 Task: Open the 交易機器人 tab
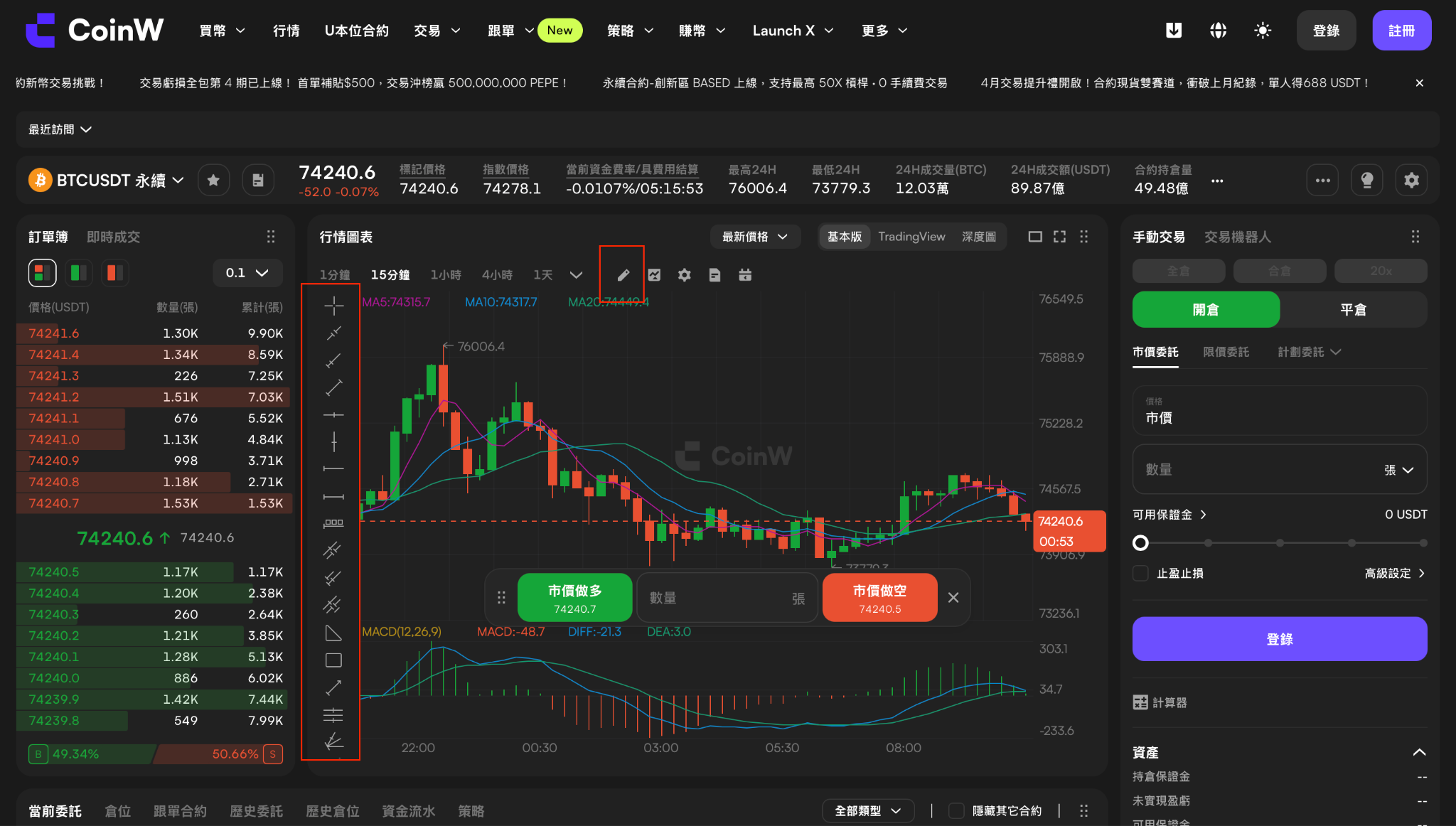(x=1237, y=237)
